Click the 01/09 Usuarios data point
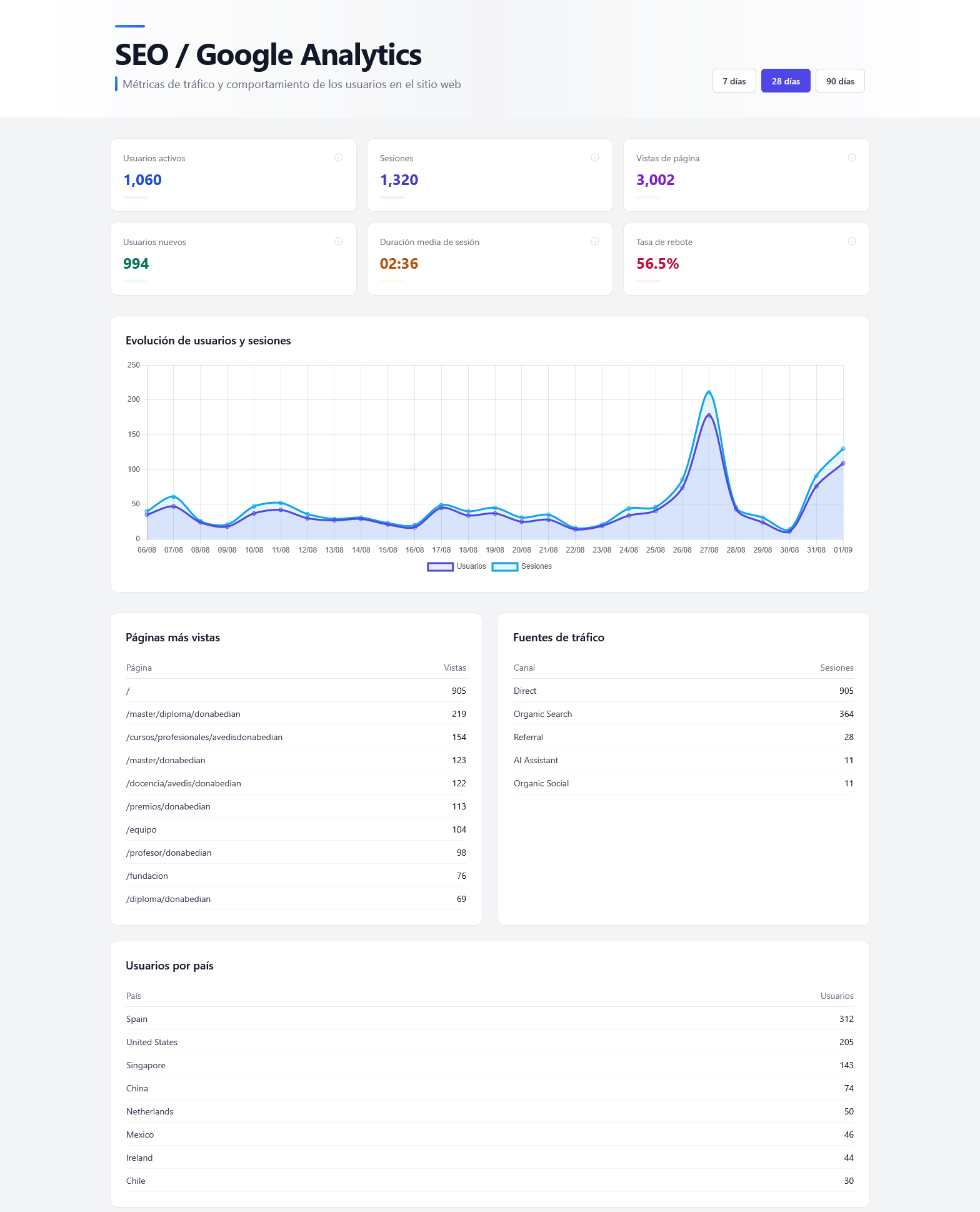This screenshot has height=1212, width=980. click(843, 463)
